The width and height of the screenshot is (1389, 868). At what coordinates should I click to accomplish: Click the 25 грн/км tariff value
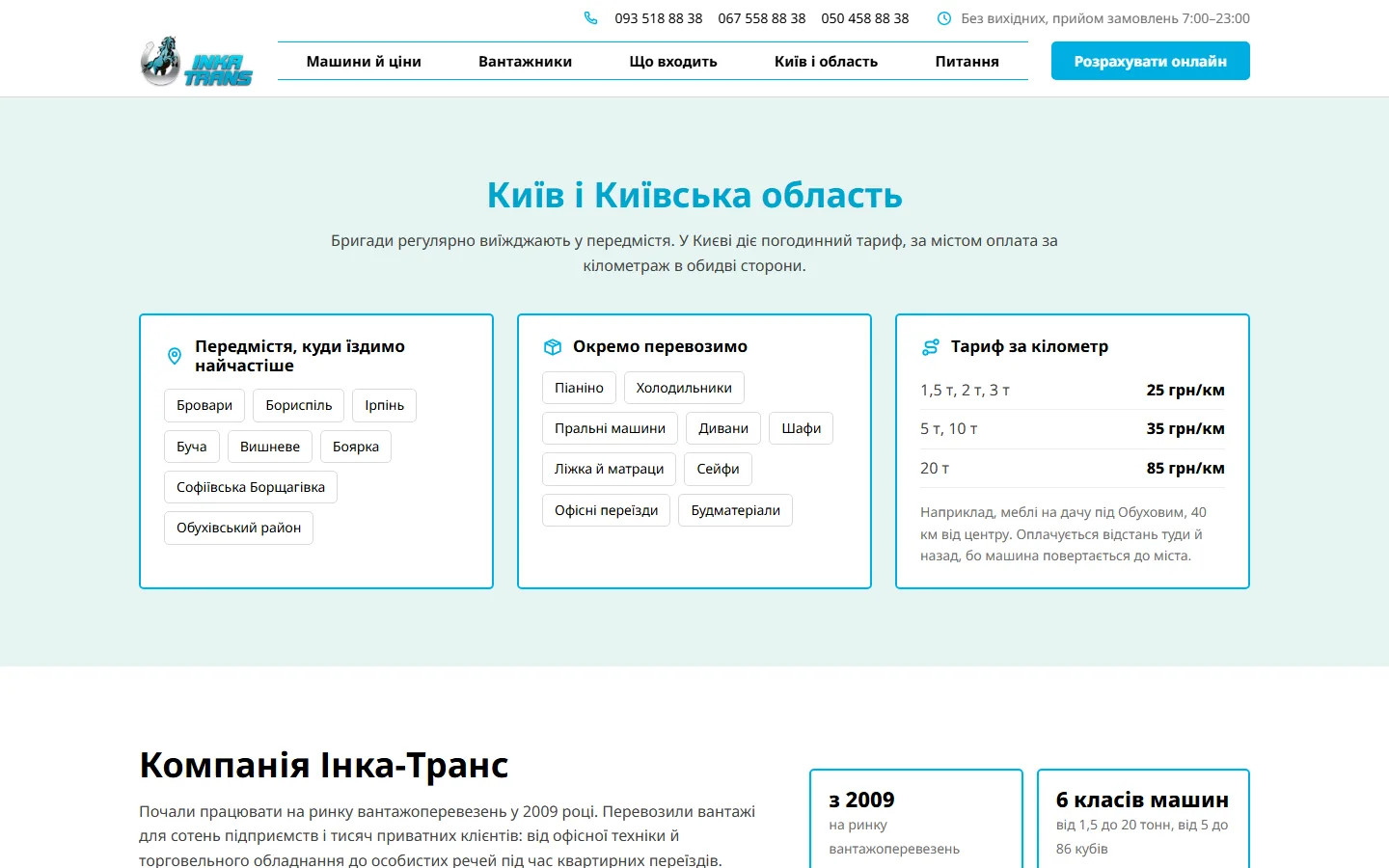point(1185,391)
